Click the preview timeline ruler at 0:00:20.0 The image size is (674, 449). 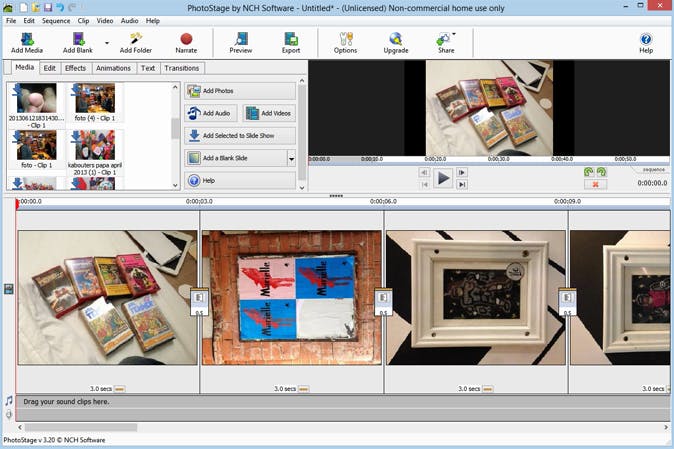point(435,159)
